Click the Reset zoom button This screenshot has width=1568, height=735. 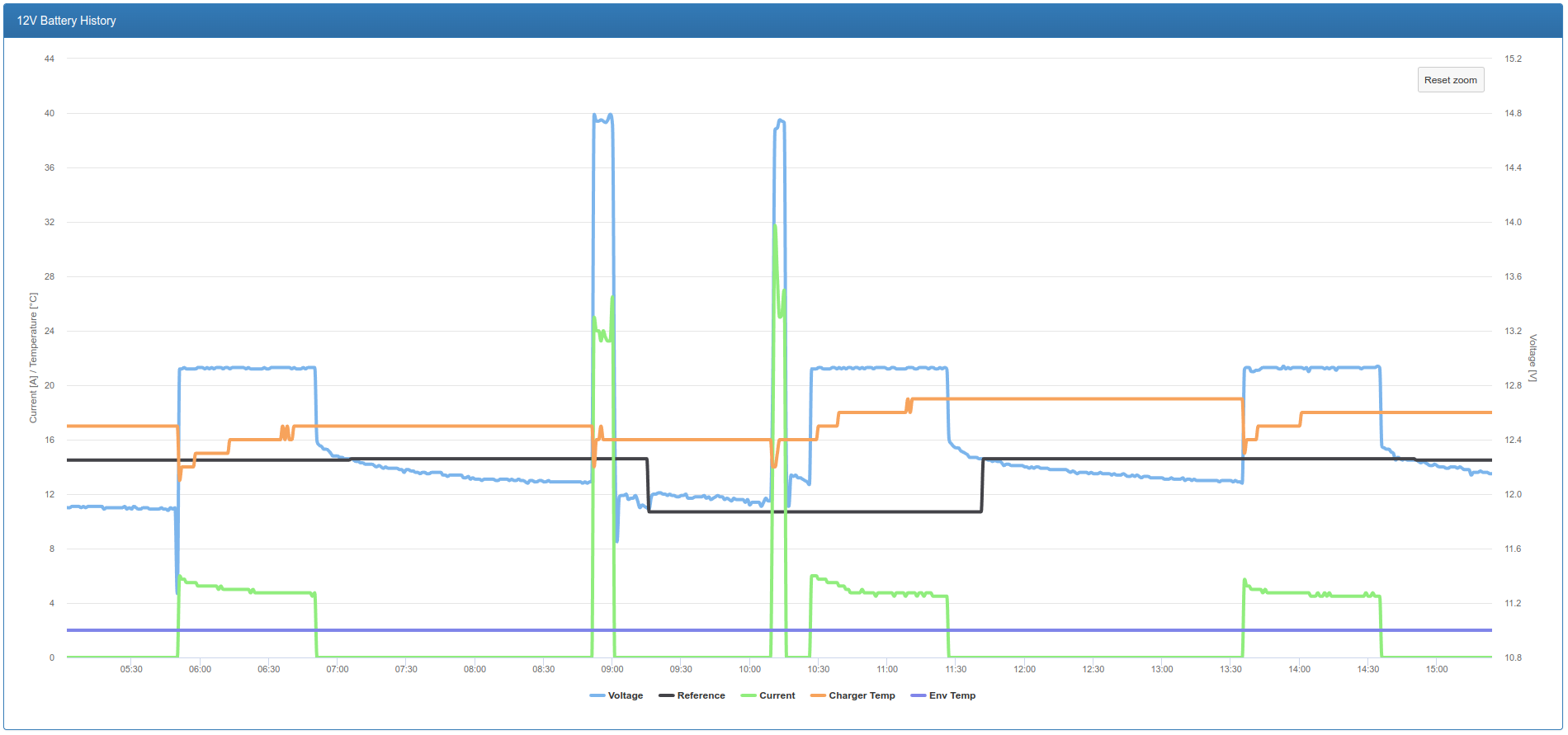pyautogui.click(x=1450, y=80)
